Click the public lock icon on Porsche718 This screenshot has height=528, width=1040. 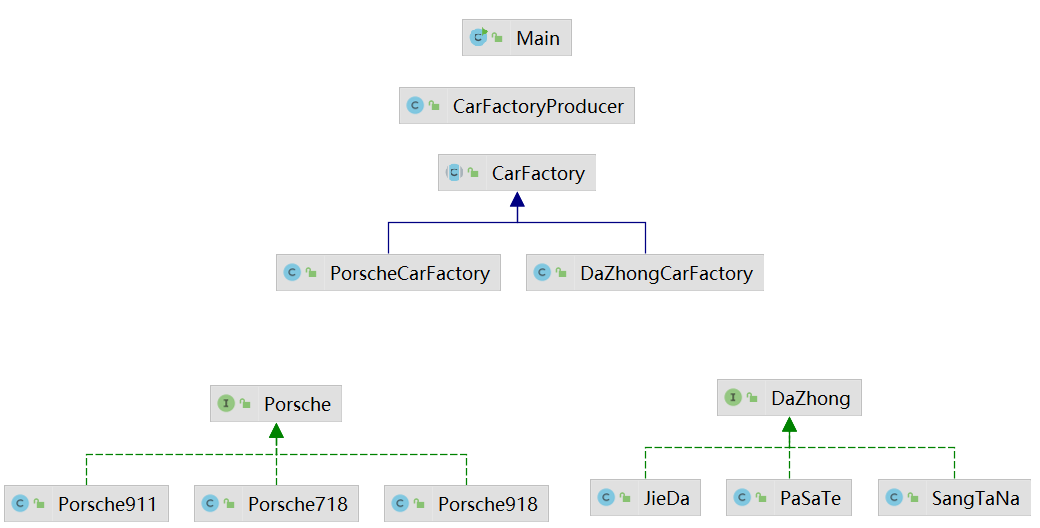click(x=229, y=504)
